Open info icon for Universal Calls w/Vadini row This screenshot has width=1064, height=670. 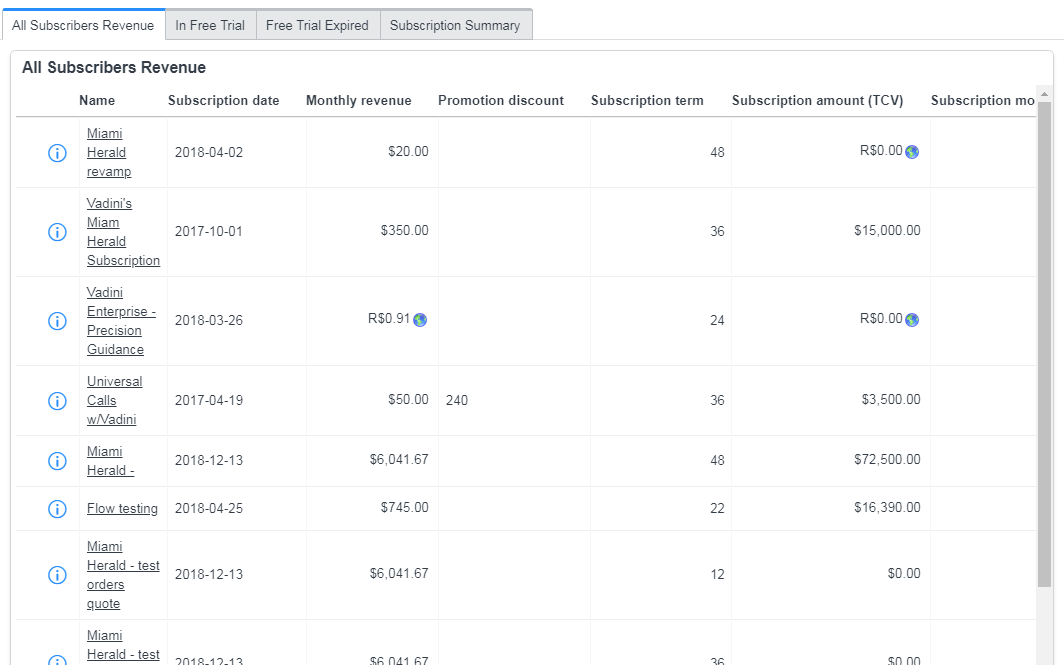pyautogui.click(x=57, y=401)
